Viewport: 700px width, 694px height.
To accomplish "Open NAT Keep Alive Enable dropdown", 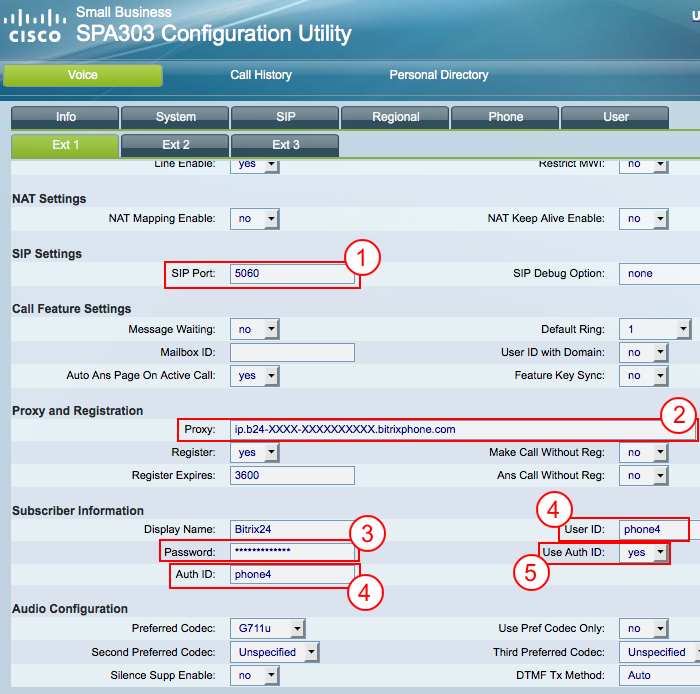I will click(644, 219).
